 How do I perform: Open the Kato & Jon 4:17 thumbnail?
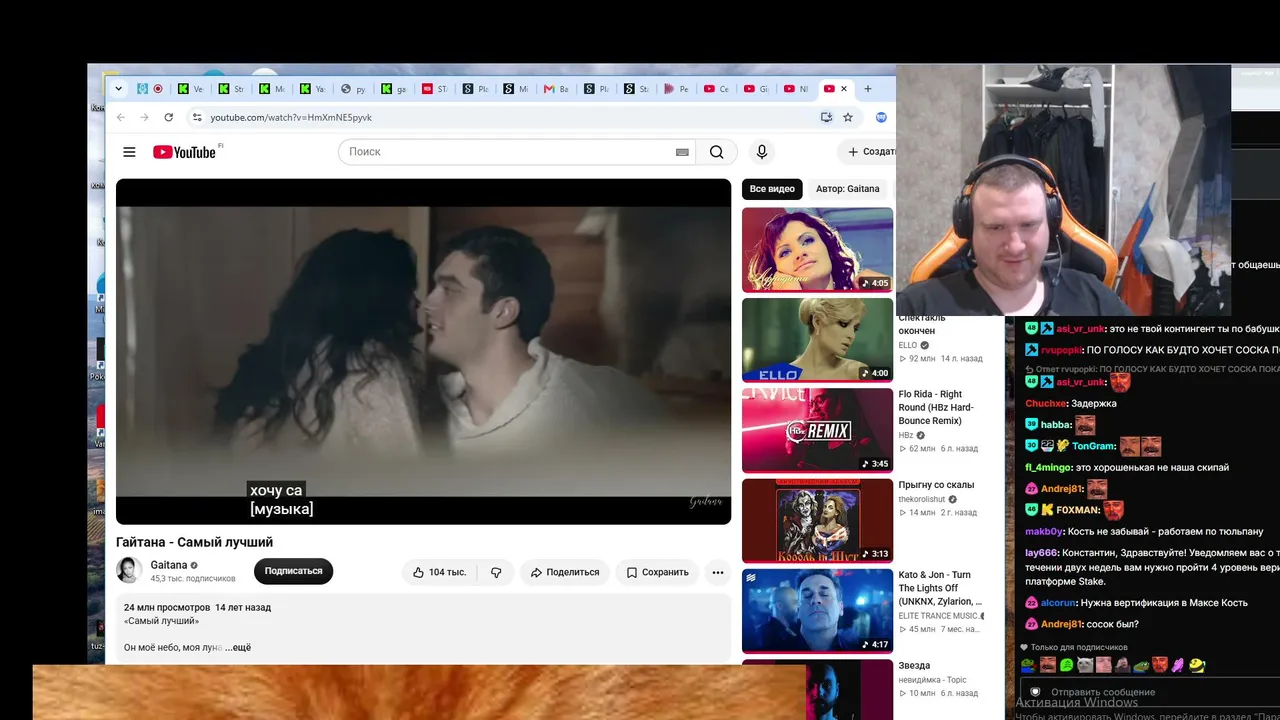(x=817, y=611)
